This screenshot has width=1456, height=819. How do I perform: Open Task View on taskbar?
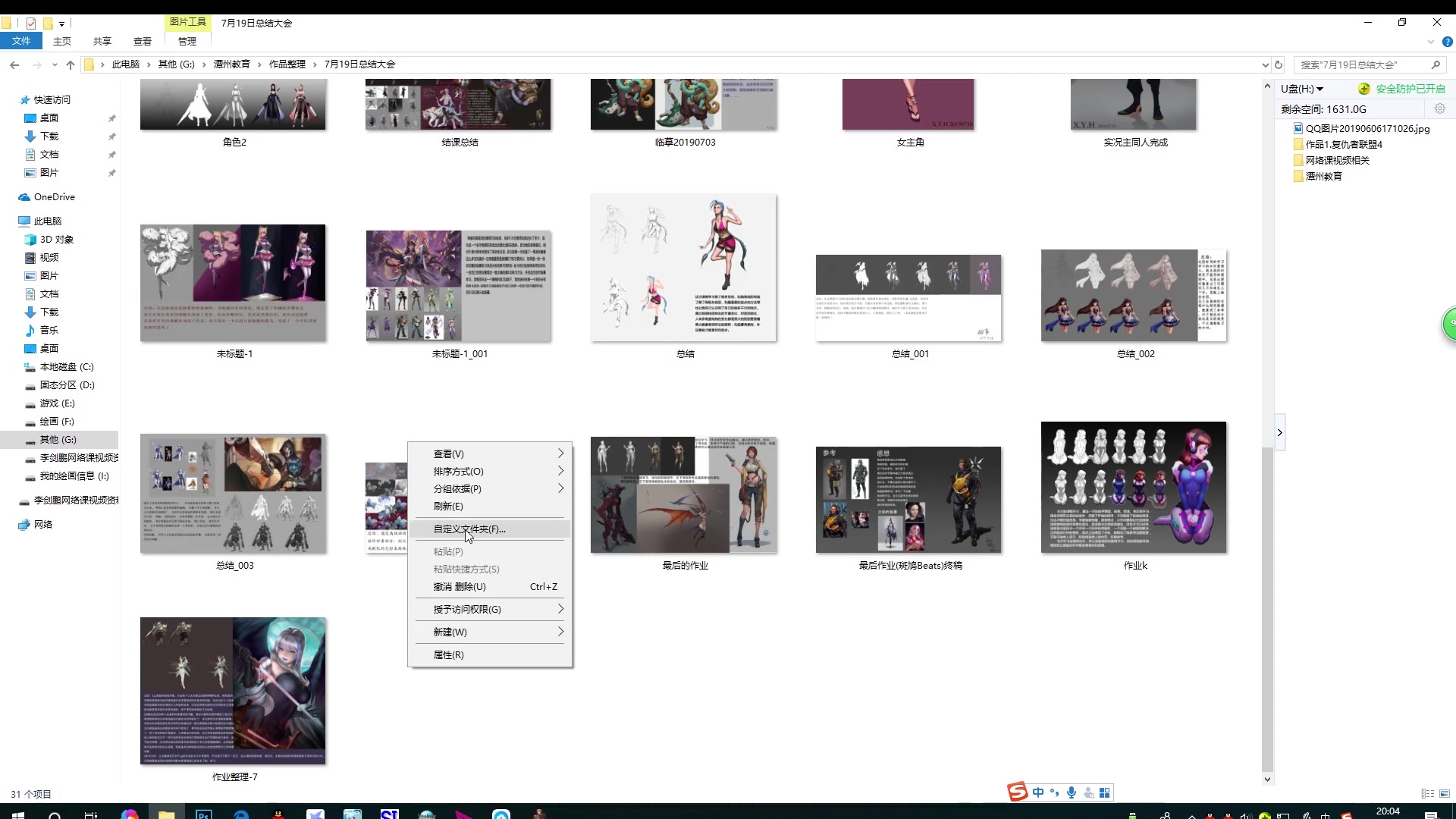91,815
